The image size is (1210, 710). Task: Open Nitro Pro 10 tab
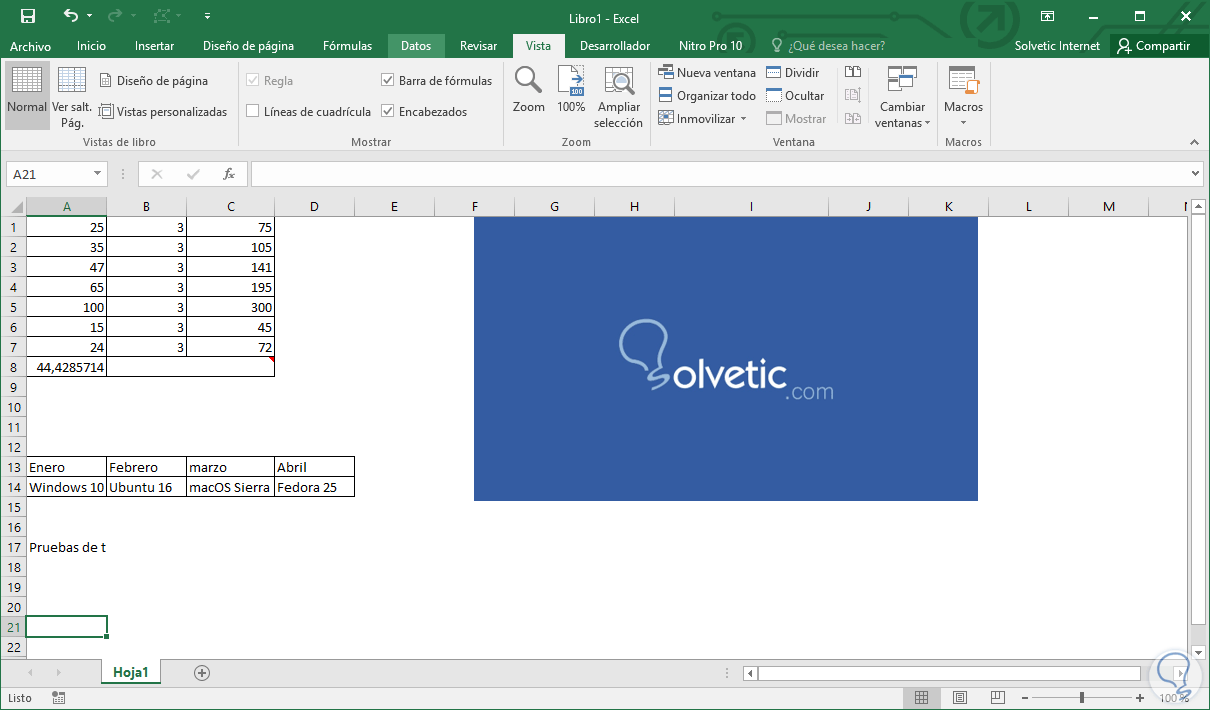[710, 46]
